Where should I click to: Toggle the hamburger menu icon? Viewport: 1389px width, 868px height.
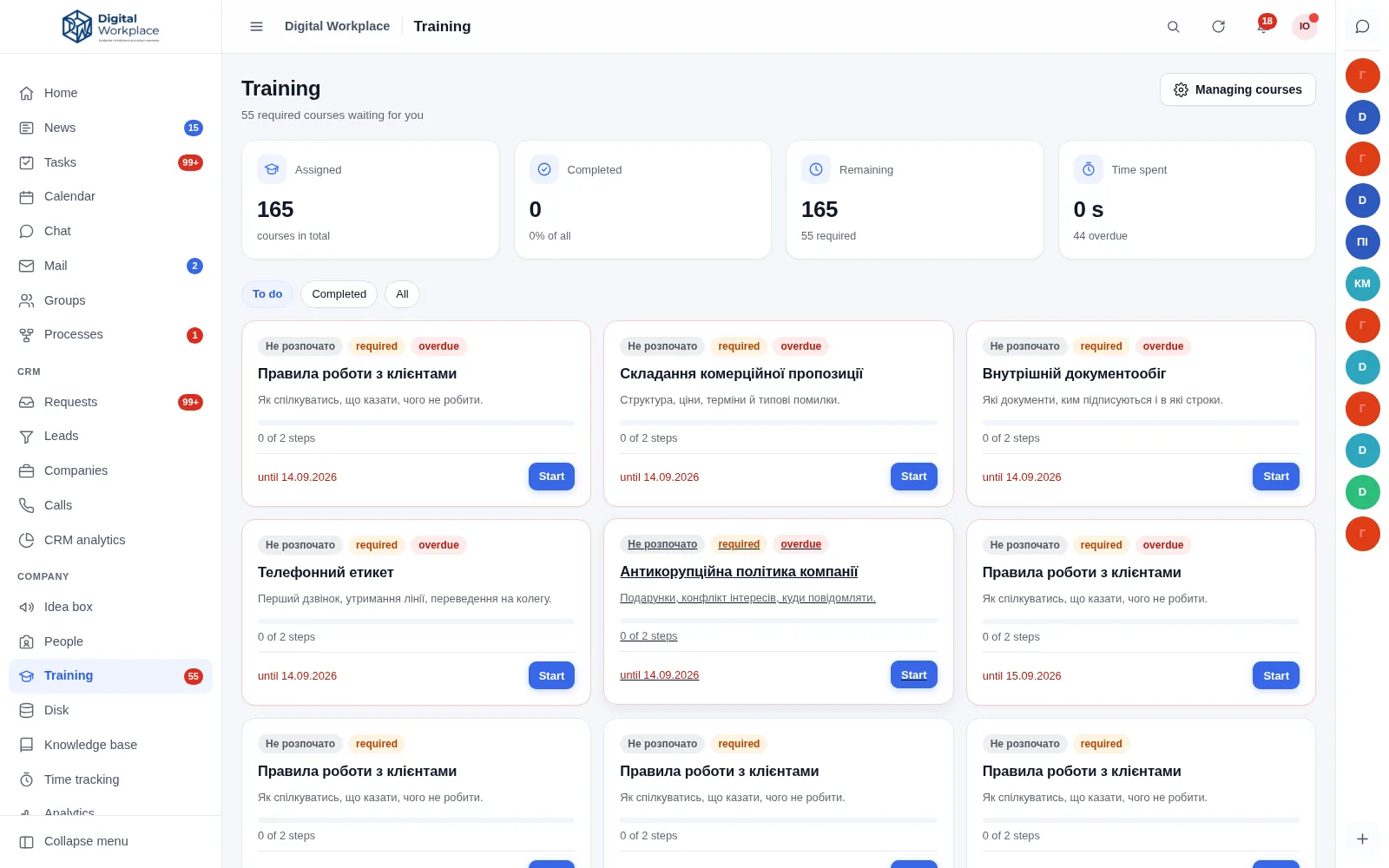pos(256,27)
